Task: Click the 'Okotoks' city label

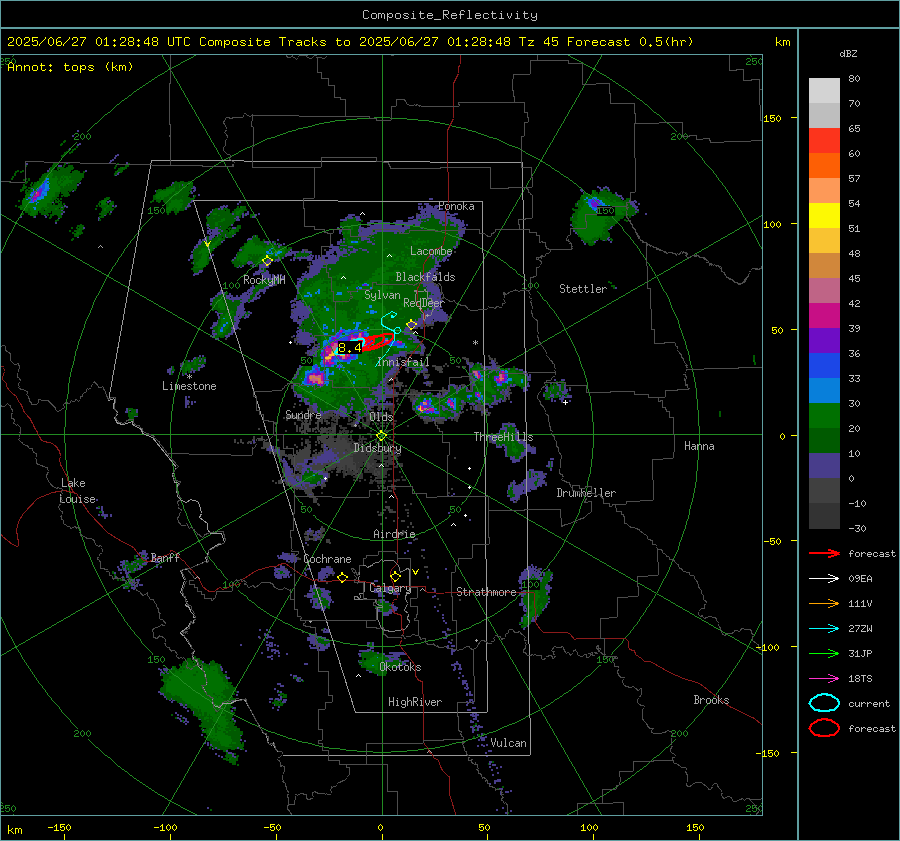Action: tap(400, 667)
